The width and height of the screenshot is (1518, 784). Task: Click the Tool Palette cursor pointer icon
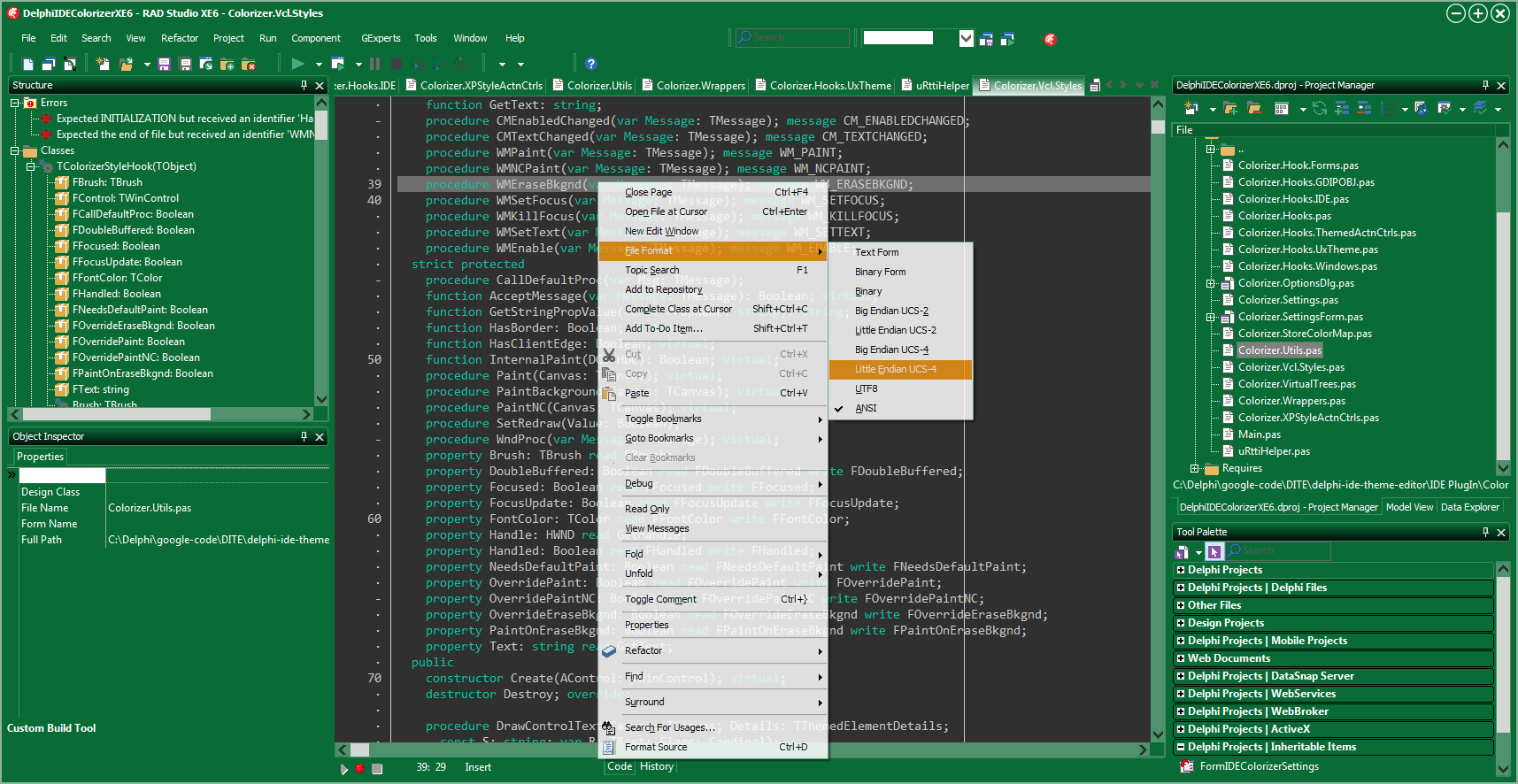(x=1214, y=551)
